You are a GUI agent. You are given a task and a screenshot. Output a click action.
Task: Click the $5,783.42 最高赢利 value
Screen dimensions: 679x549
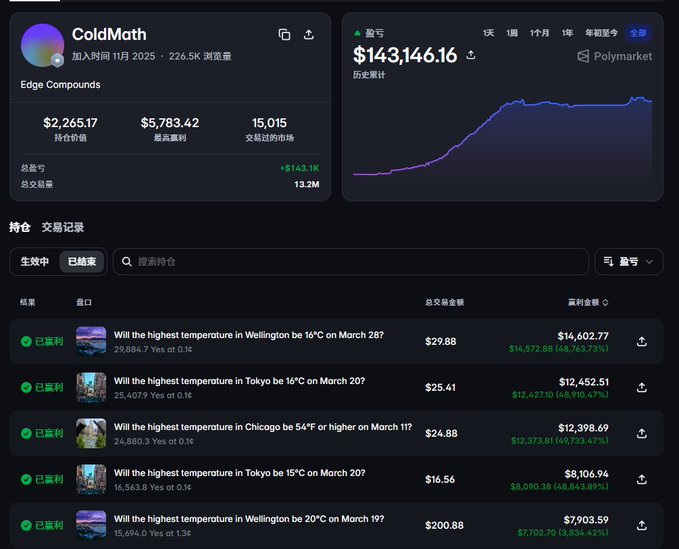170,123
